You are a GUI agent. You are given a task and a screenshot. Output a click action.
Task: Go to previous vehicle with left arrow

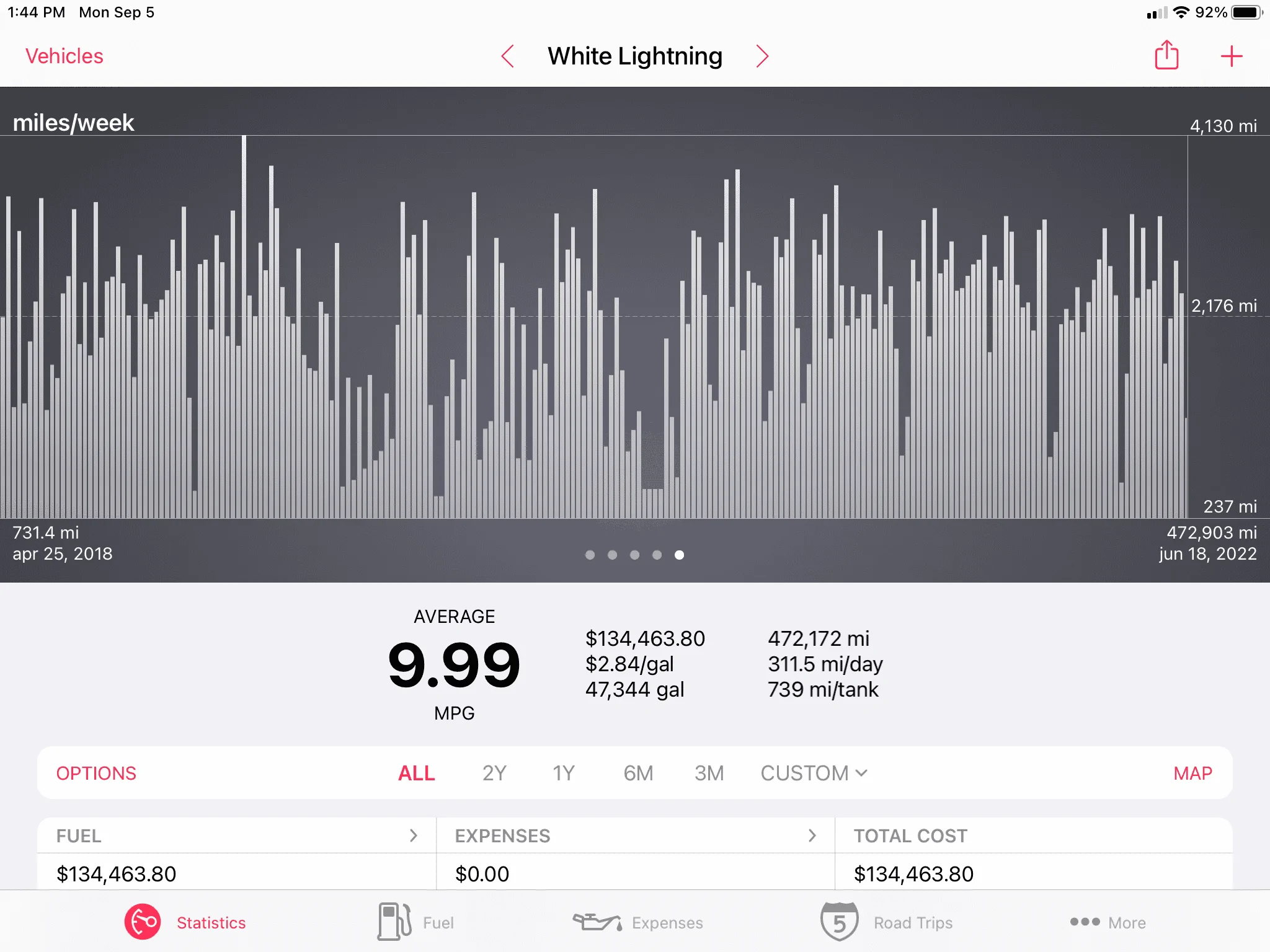click(507, 56)
